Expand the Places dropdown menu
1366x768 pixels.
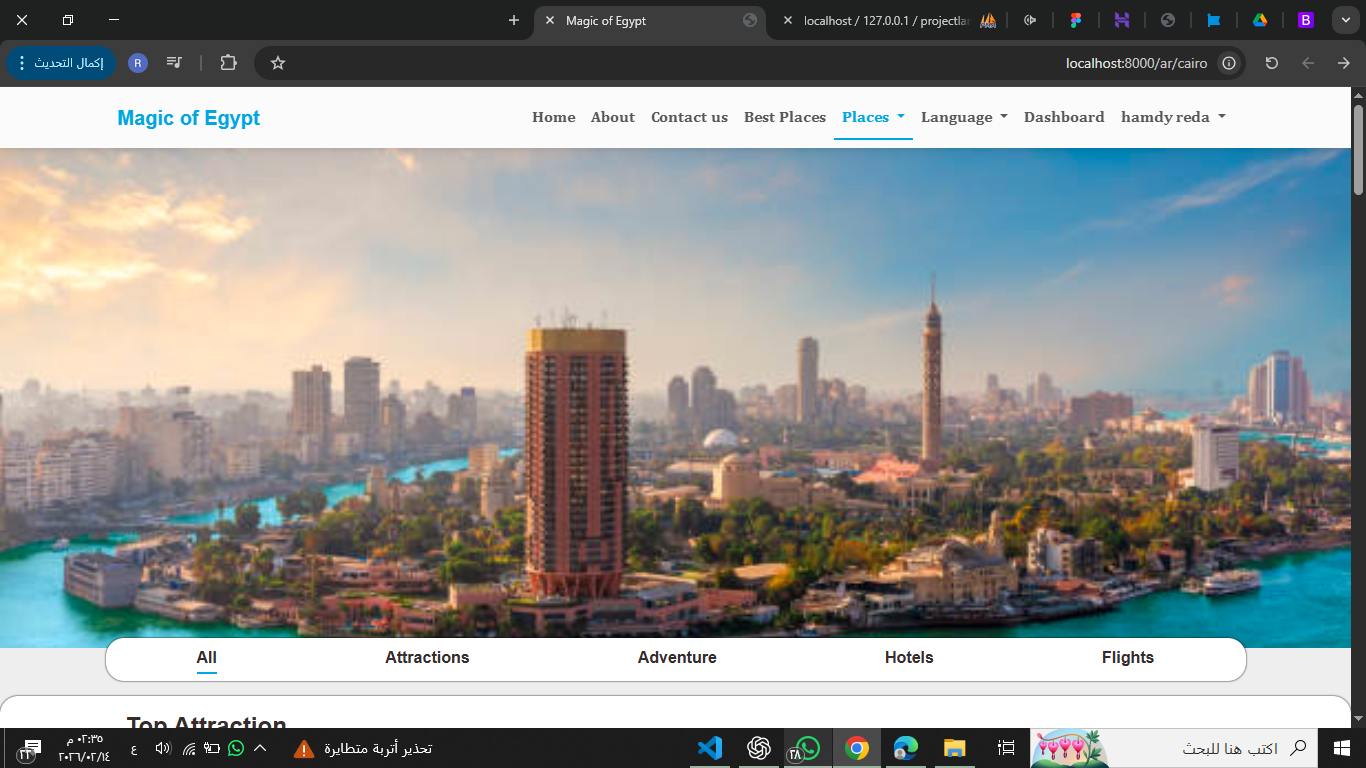(x=872, y=117)
